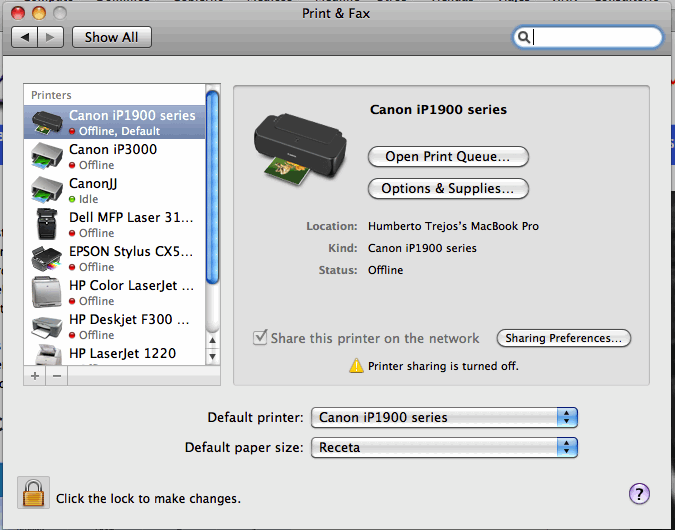Open help with the question mark button
Screen dimensions: 675x530
639,493
